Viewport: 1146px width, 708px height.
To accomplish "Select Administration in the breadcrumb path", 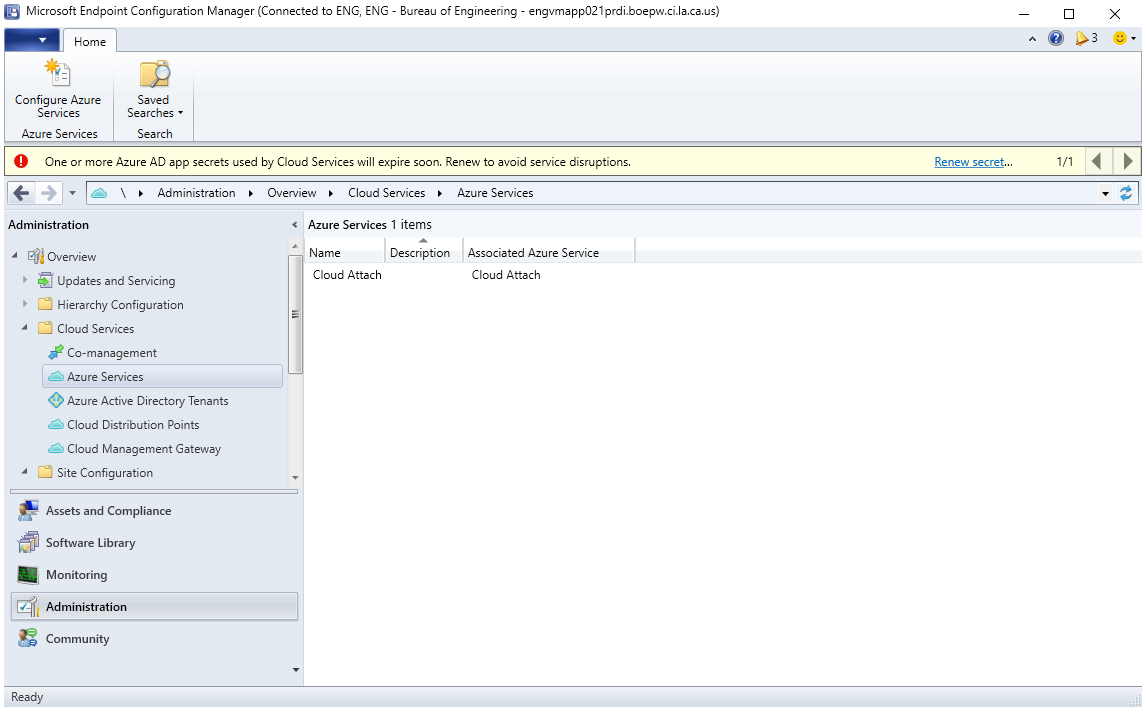I will 197,193.
